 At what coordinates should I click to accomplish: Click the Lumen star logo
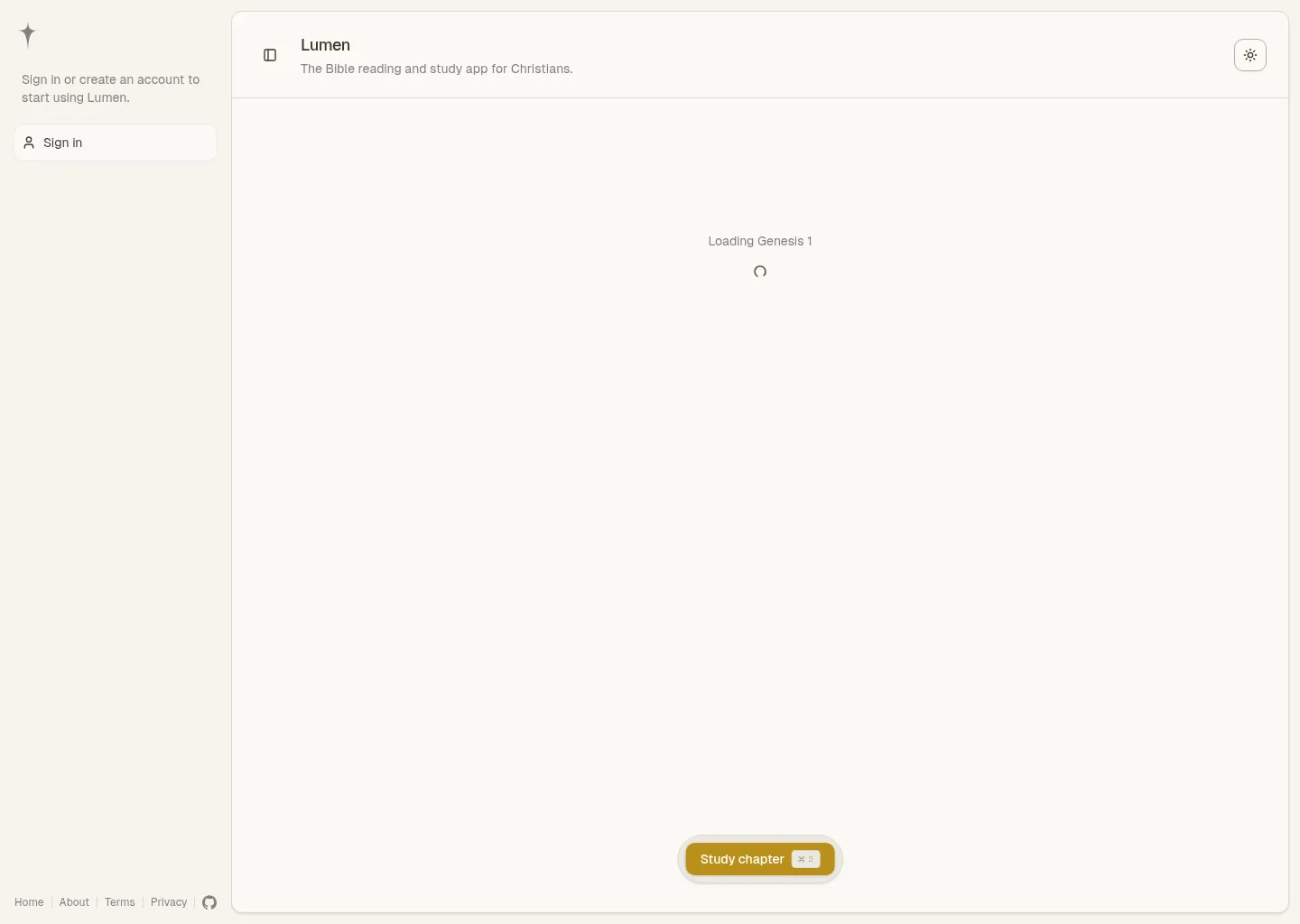point(27,34)
